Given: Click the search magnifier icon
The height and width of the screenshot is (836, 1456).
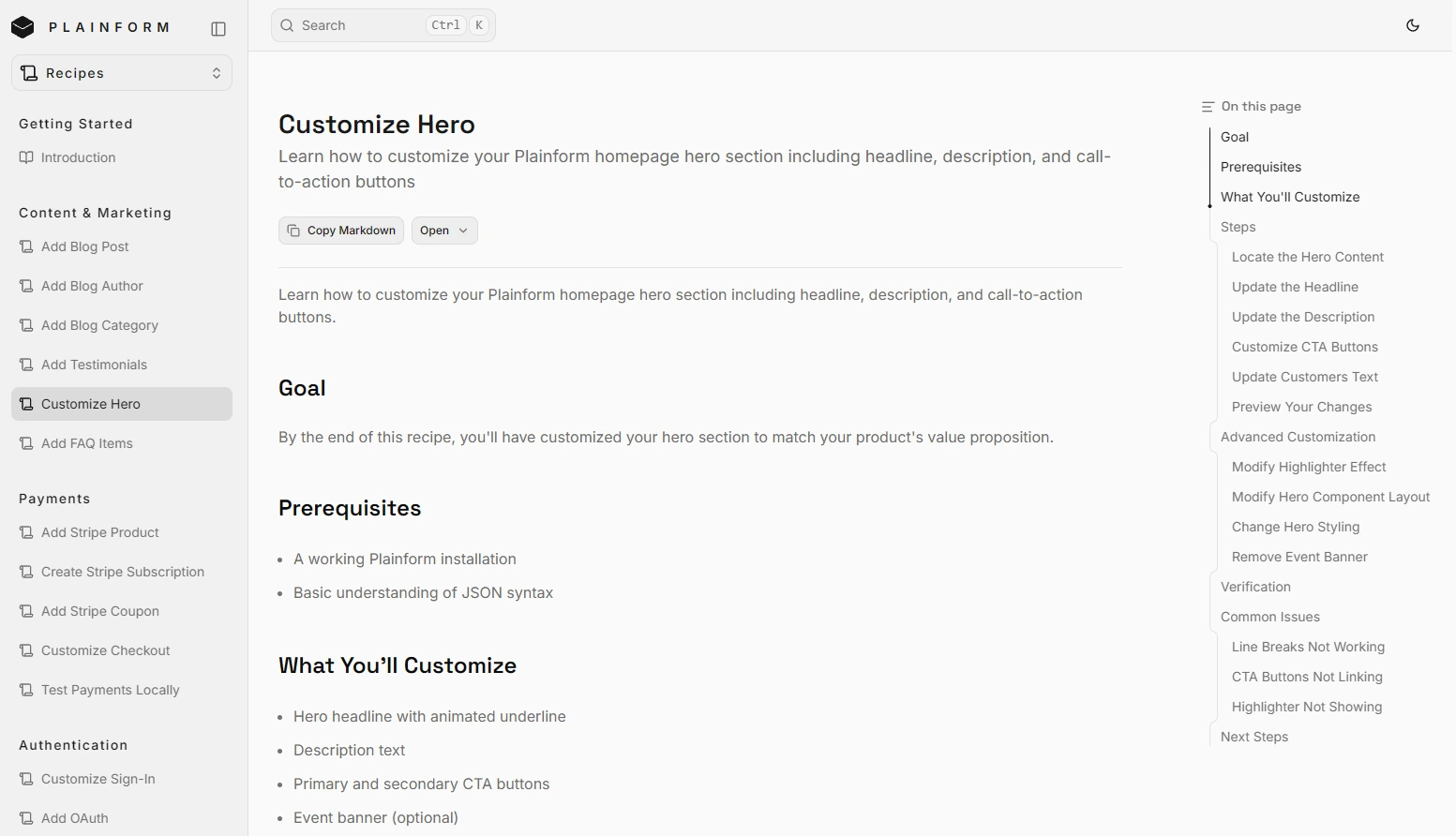Looking at the screenshot, I should (x=287, y=25).
